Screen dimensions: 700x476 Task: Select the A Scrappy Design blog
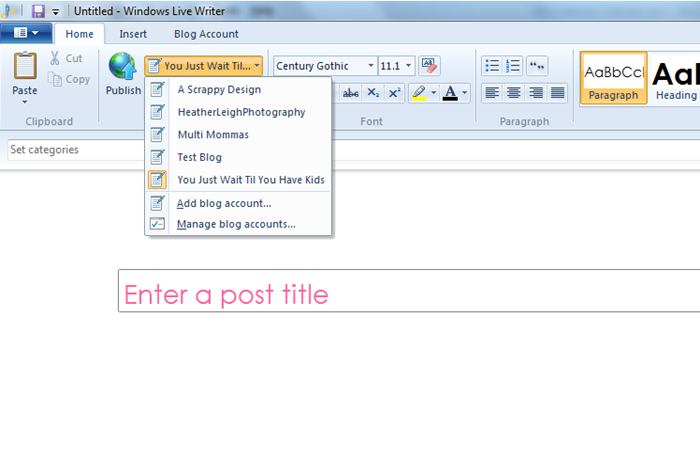click(238, 89)
